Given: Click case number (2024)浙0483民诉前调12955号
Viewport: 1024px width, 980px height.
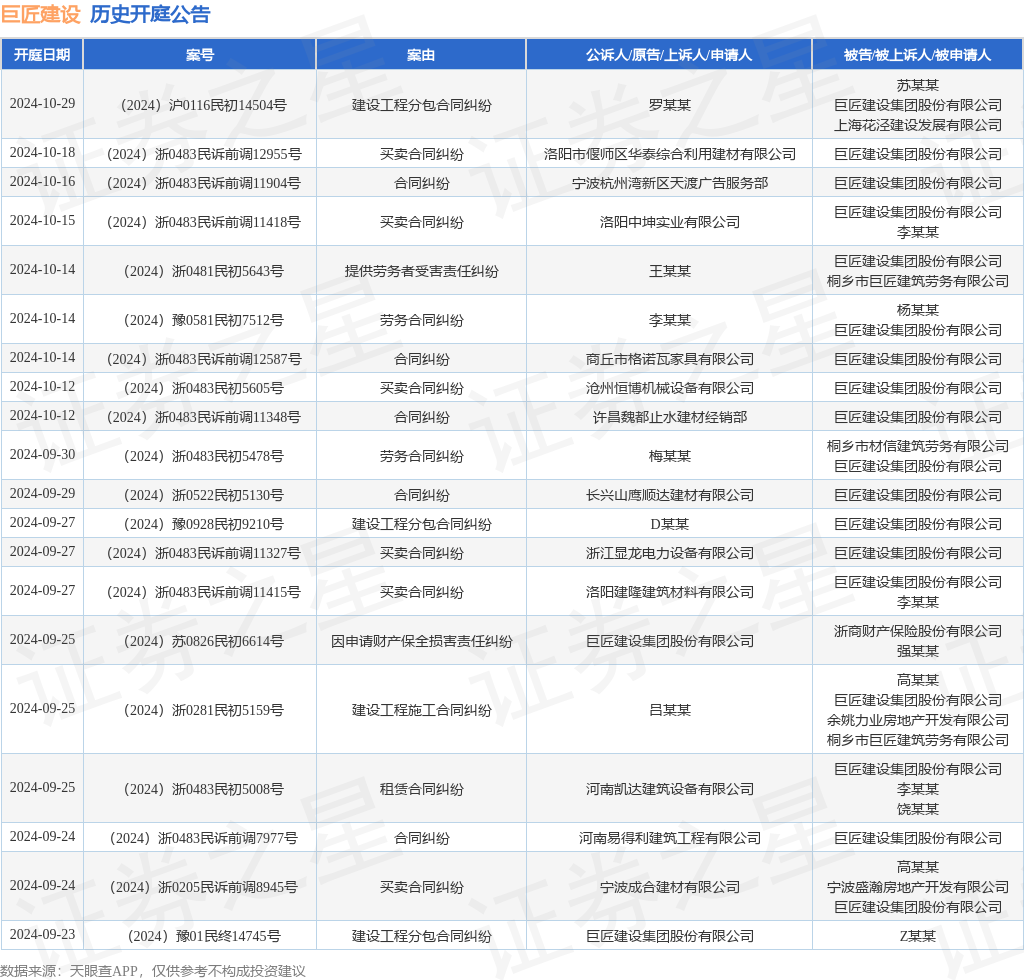Looking at the screenshot, I should pos(204,154).
